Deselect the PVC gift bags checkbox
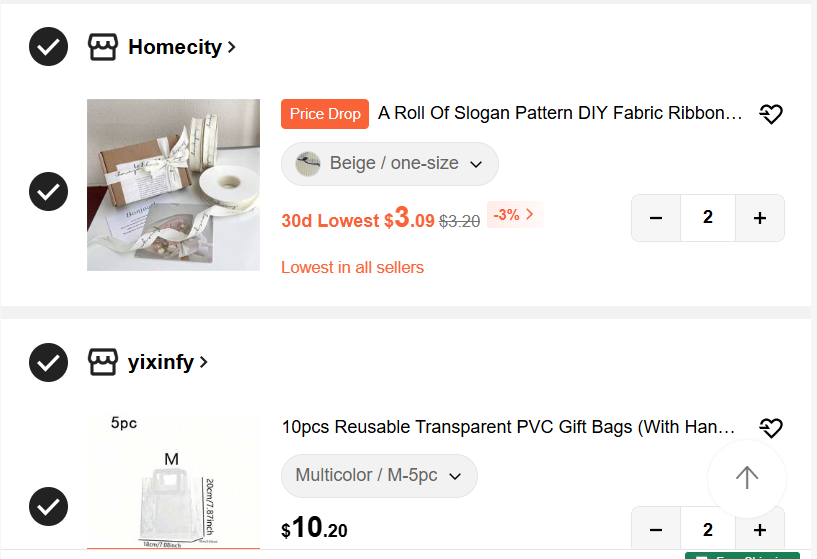This screenshot has height=559, width=817. (x=48, y=506)
